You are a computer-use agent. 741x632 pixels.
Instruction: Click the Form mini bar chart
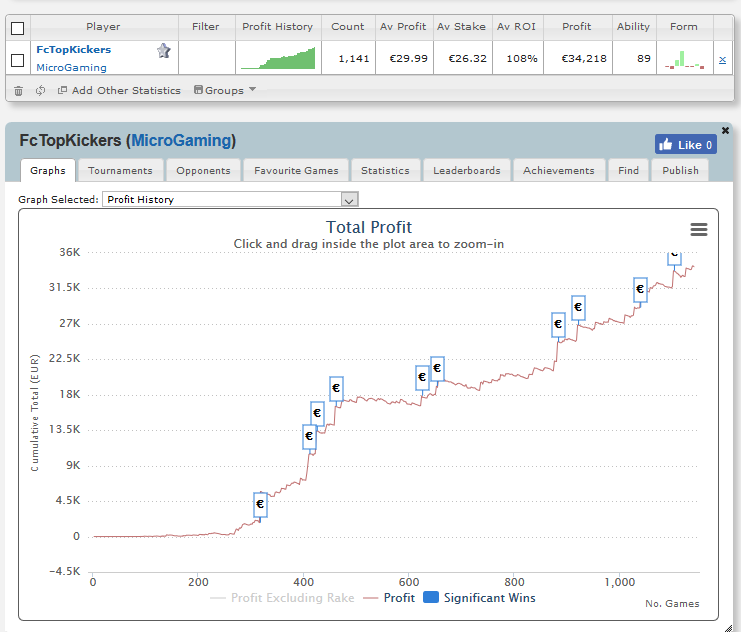684,59
